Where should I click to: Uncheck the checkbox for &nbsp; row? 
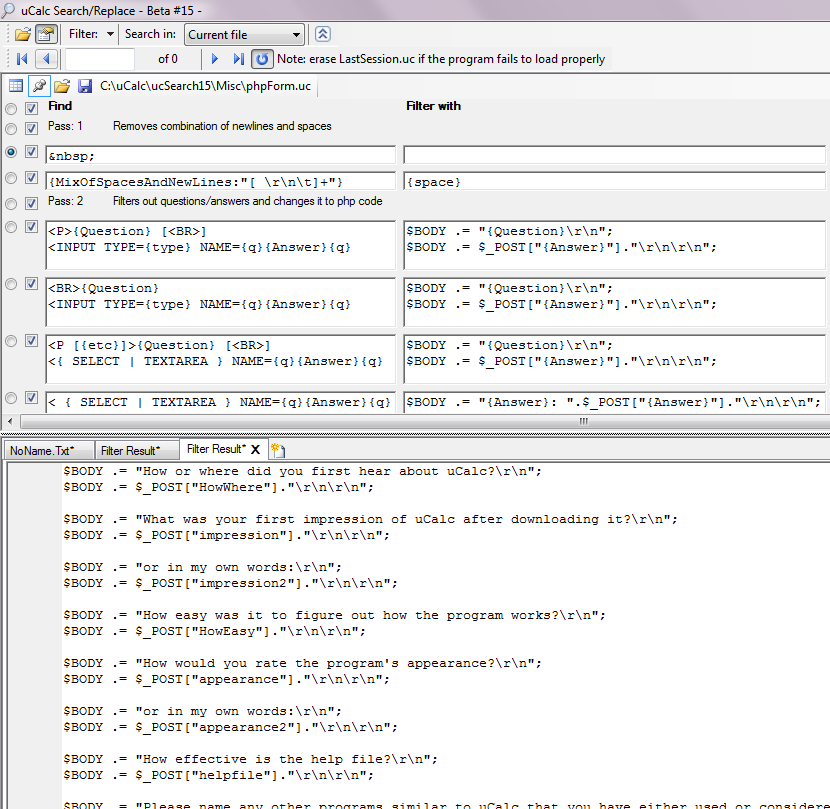(32, 152)
